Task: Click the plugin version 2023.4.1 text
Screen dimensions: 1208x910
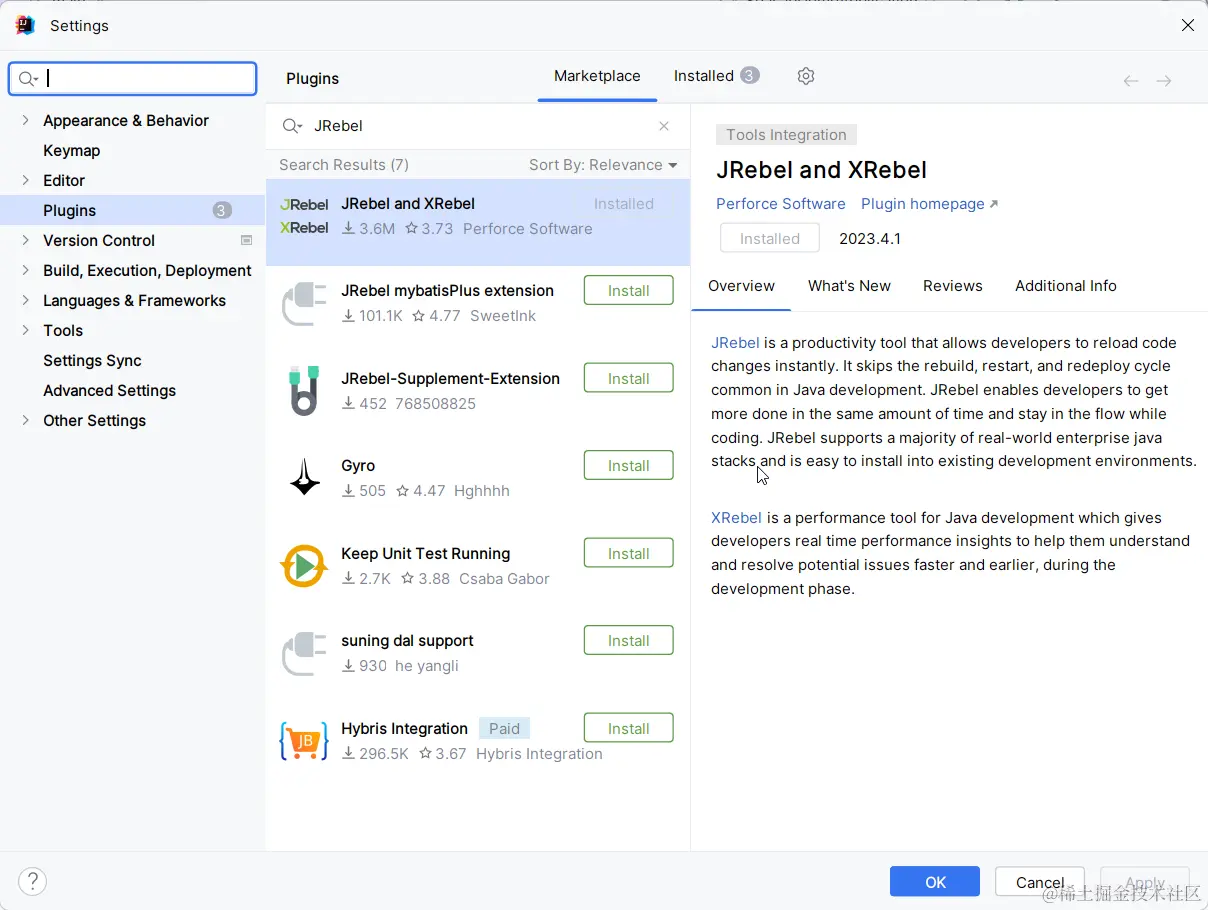Action: click(x=870, y=239)
